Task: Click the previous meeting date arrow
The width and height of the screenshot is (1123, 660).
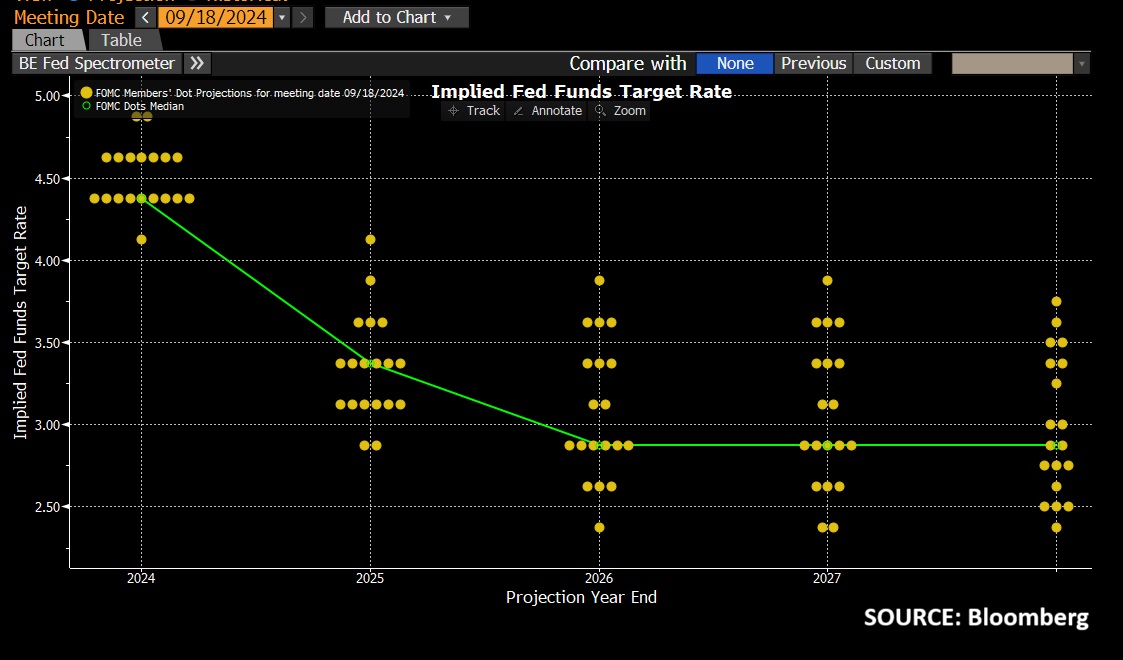Action: tap(145, 17)
